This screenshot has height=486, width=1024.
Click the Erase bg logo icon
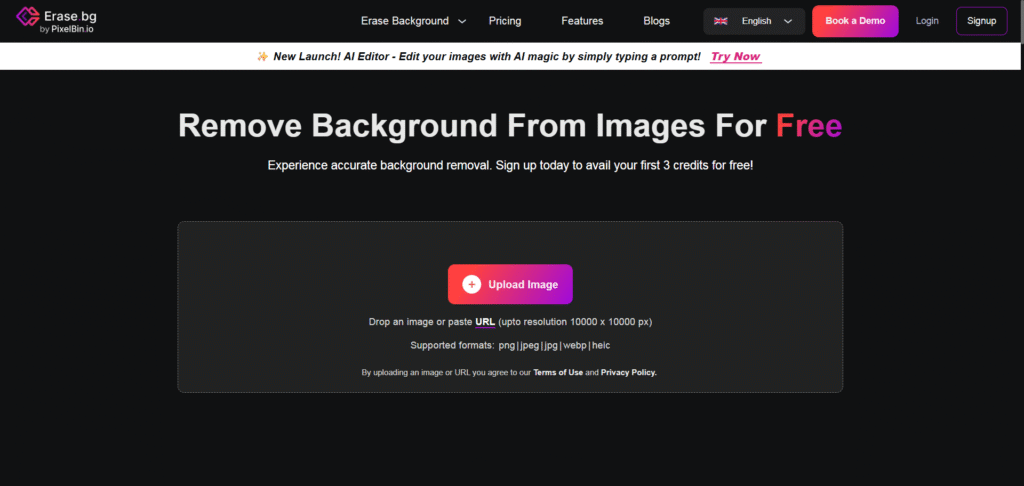point(27,21)
